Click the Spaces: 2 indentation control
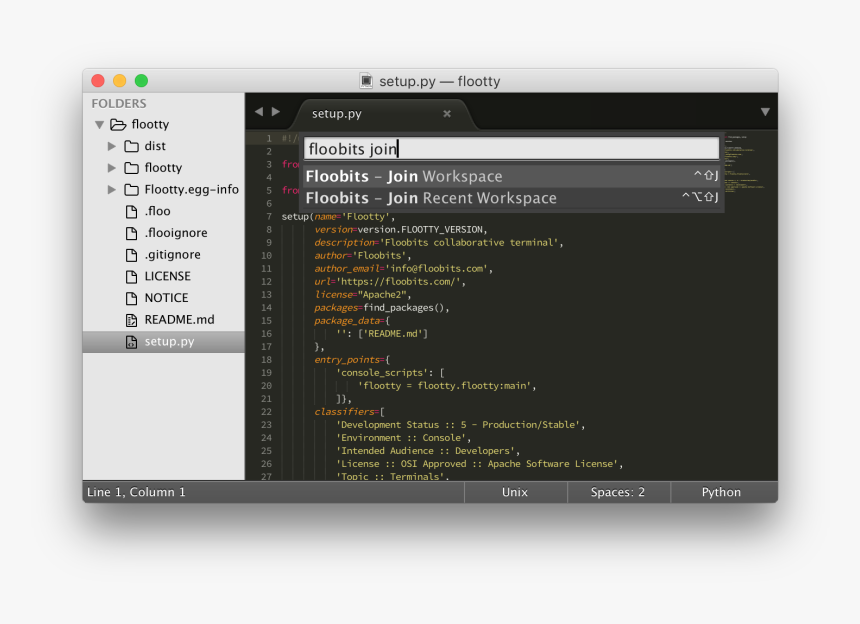This screenshot has width=860, height=624. coord(618,491)
